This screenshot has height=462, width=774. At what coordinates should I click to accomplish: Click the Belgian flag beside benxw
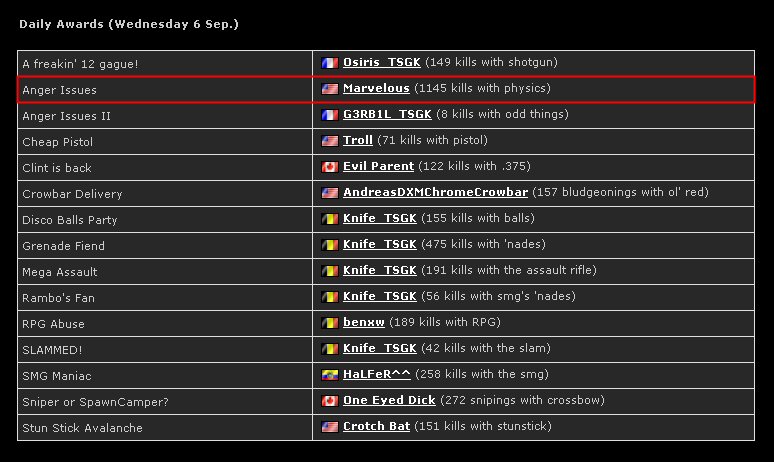[329, 323]
